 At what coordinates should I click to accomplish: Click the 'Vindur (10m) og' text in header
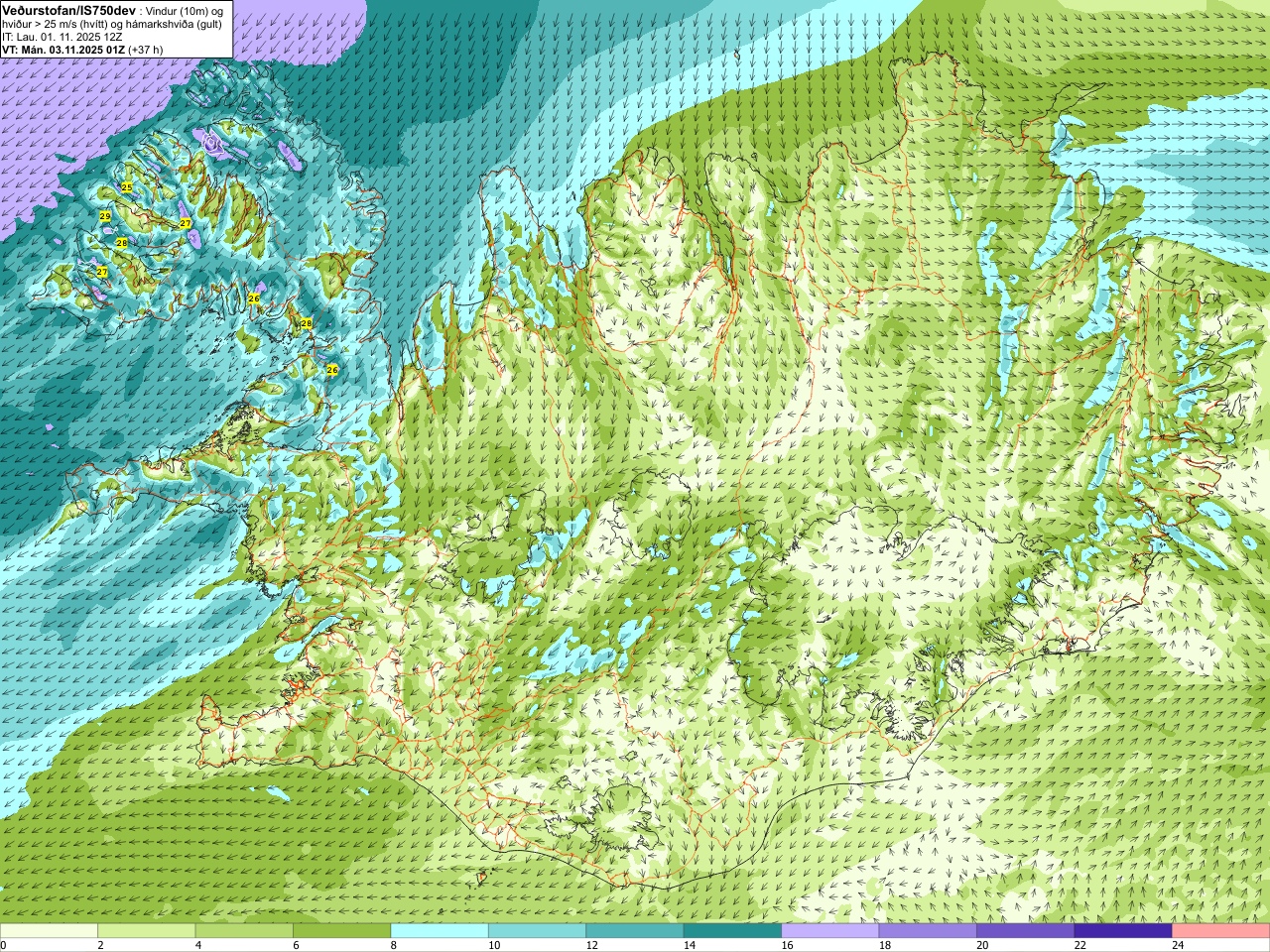(x=185, y=11)
